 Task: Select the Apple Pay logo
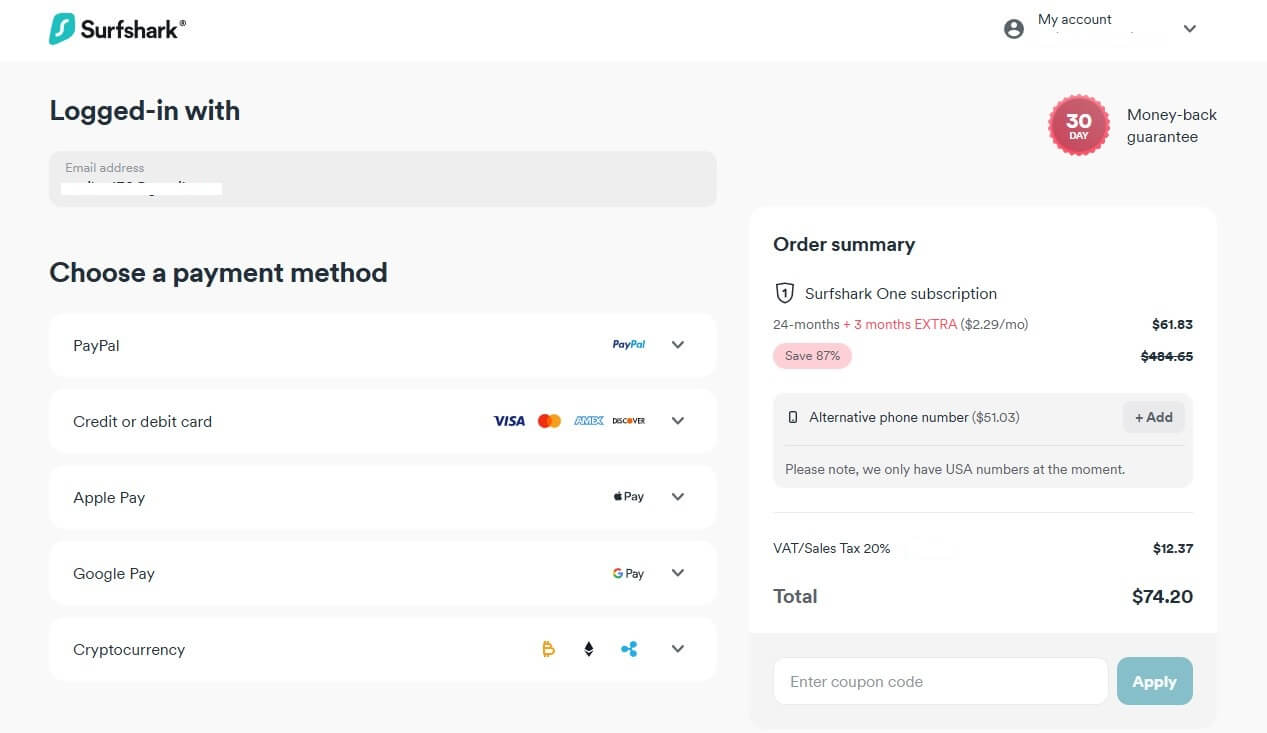click(x=628, y=496)
